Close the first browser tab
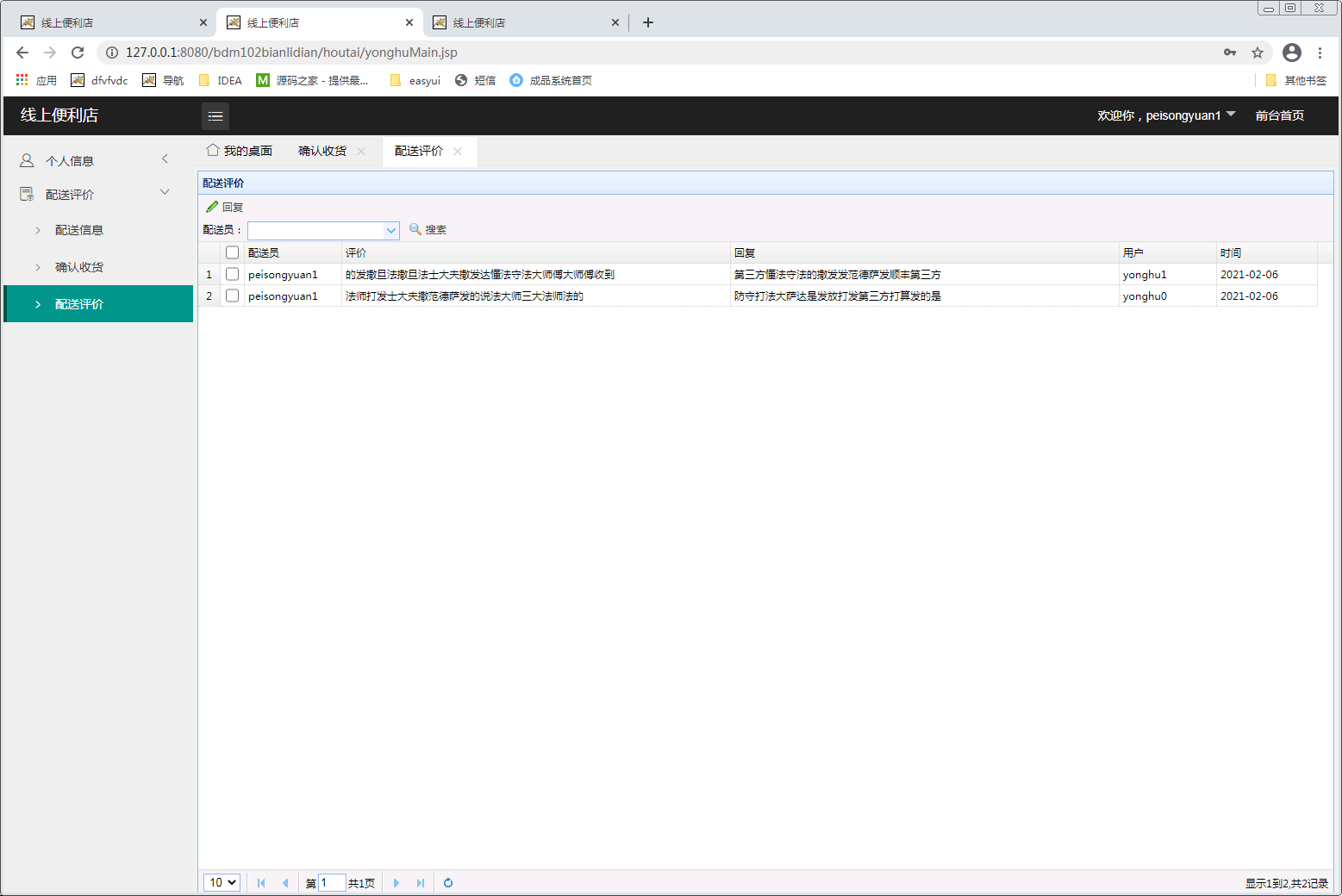The image size is (1342, 896). pos(203,22)
